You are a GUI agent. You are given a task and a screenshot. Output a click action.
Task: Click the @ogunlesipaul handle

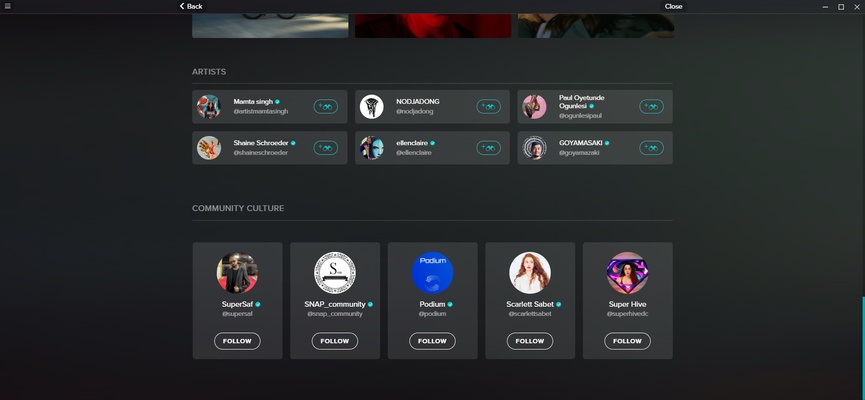click(580, 116)
